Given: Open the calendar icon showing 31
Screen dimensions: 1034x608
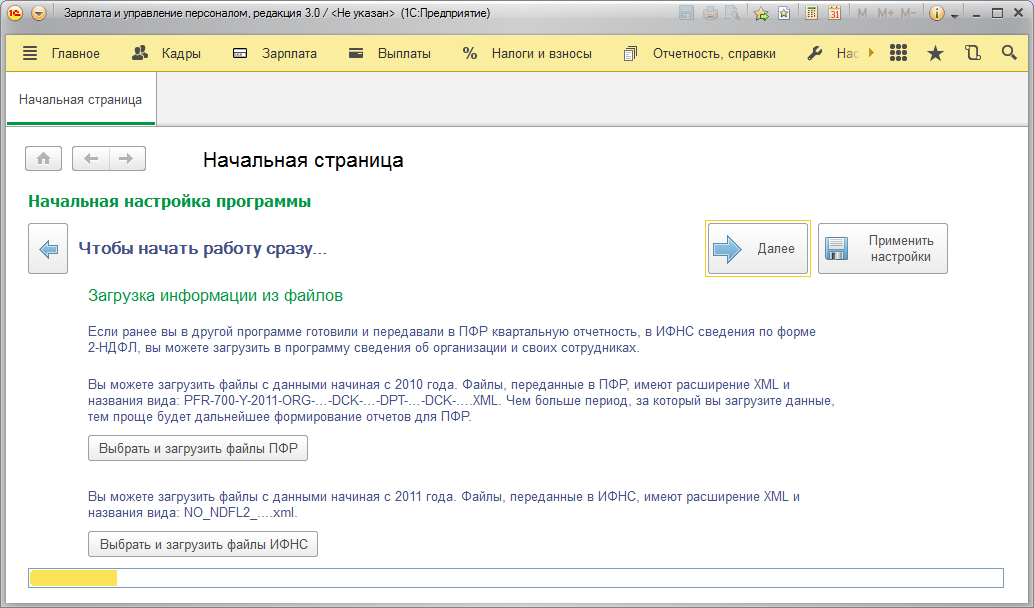Looking at the screenshot, I should pyautogui.click(x=834, y=14).
